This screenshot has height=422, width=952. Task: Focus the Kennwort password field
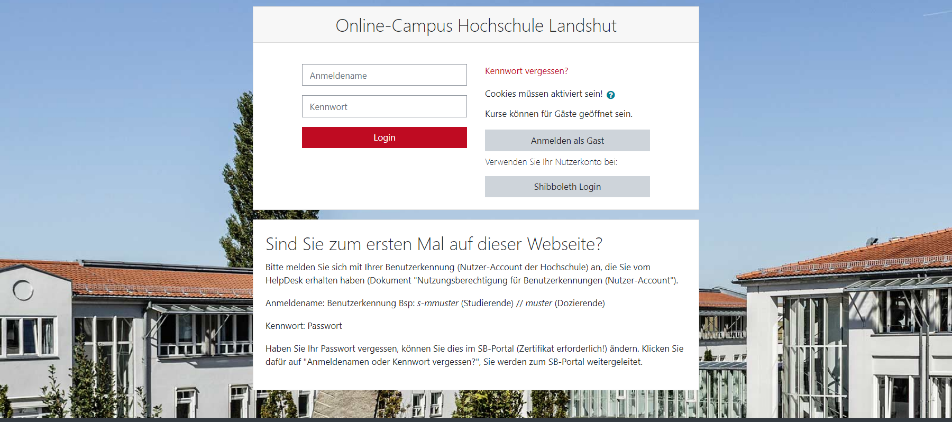click(384, 106)
